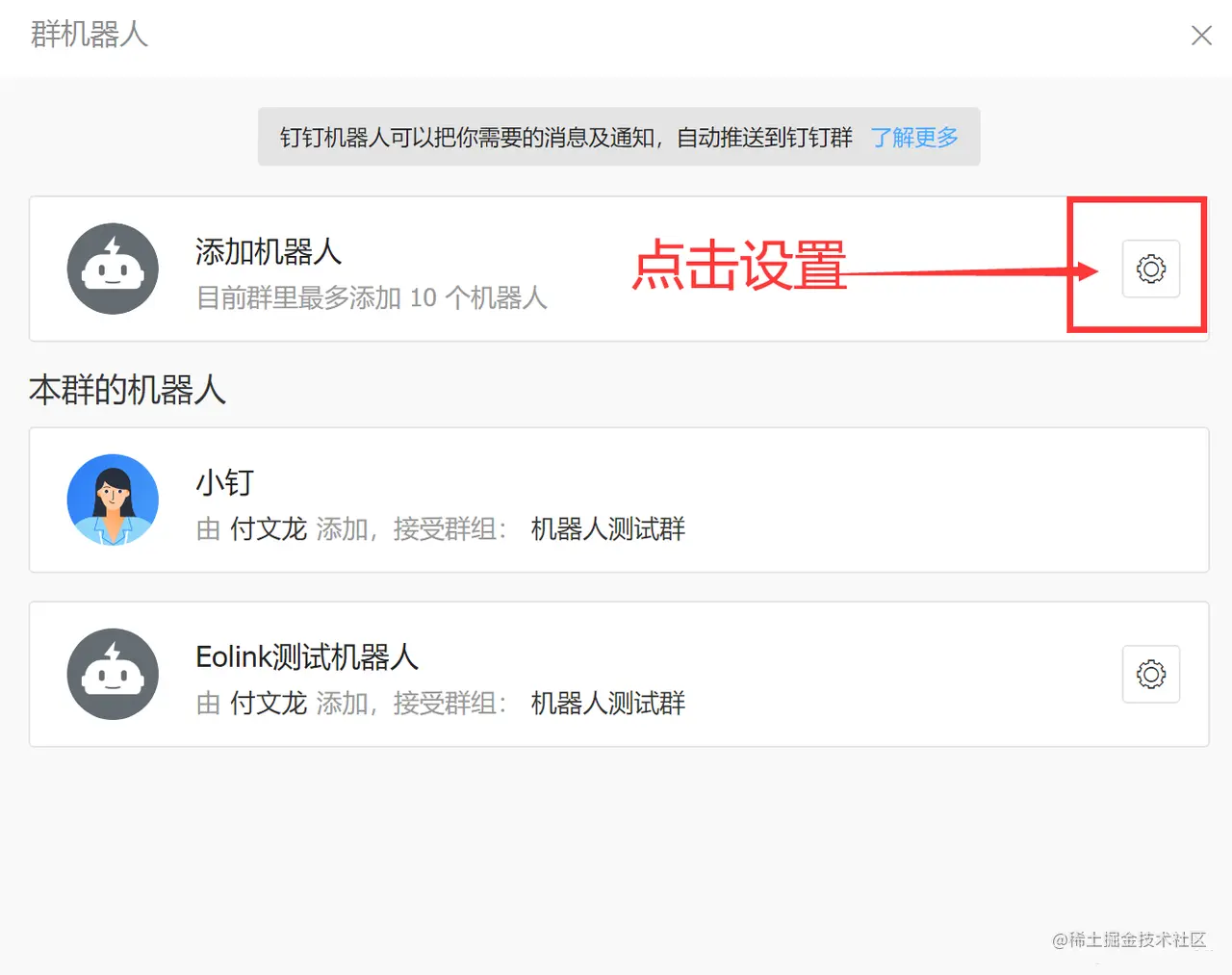Click 付文龙 in the Eolink测试机器人 row
This screenshot has width=1232, height=975.
(x=269, y=703)
